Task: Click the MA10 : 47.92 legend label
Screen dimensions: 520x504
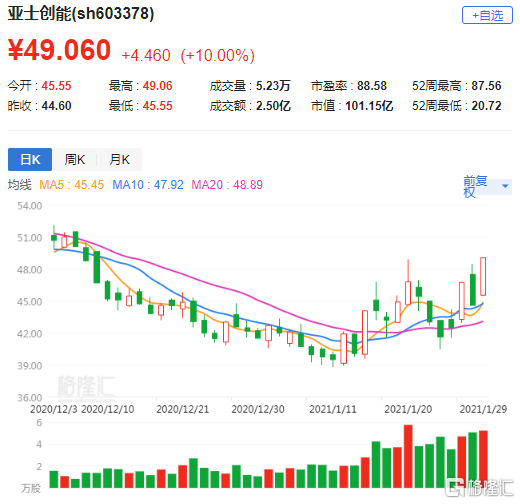Action: click(x=148, y=185)
